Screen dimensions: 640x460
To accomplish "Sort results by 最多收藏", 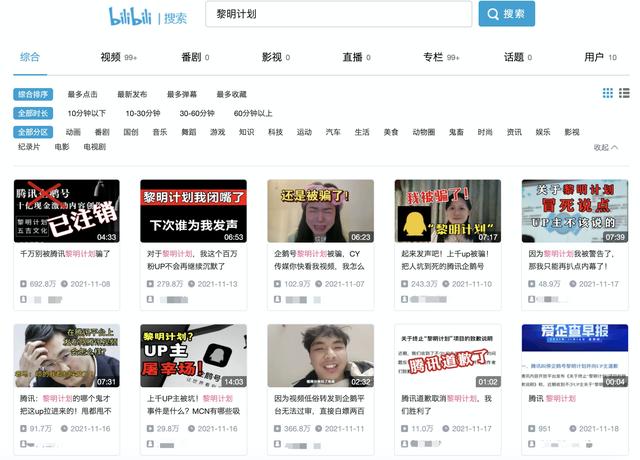I will 231,94.
